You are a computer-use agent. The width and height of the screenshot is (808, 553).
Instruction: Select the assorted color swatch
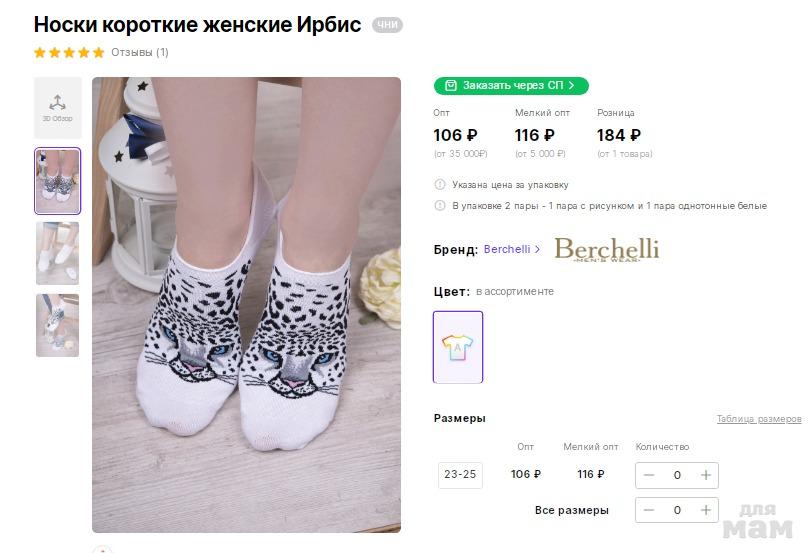[x=458, y=347]
